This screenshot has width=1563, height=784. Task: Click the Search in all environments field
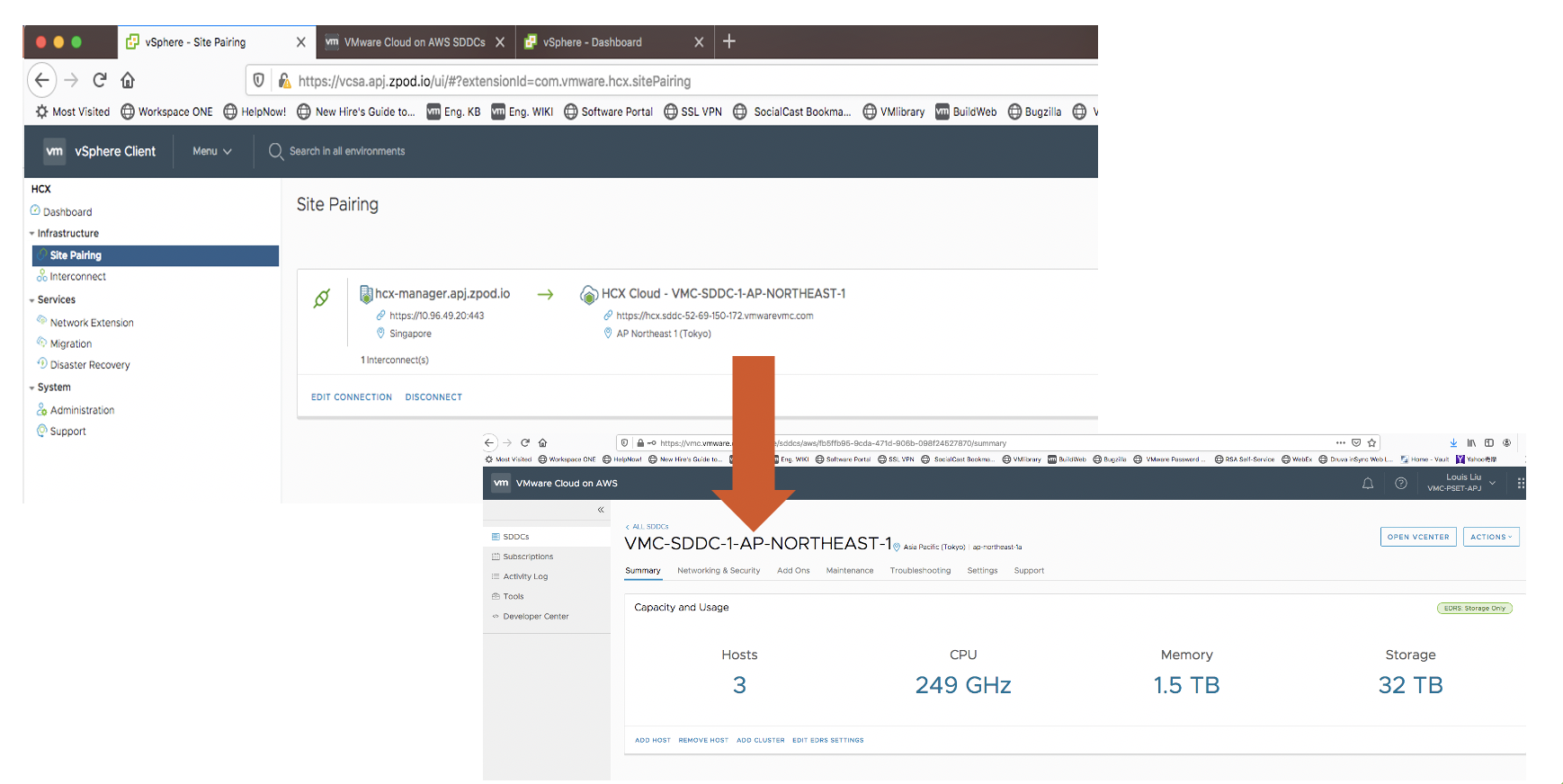347,151
